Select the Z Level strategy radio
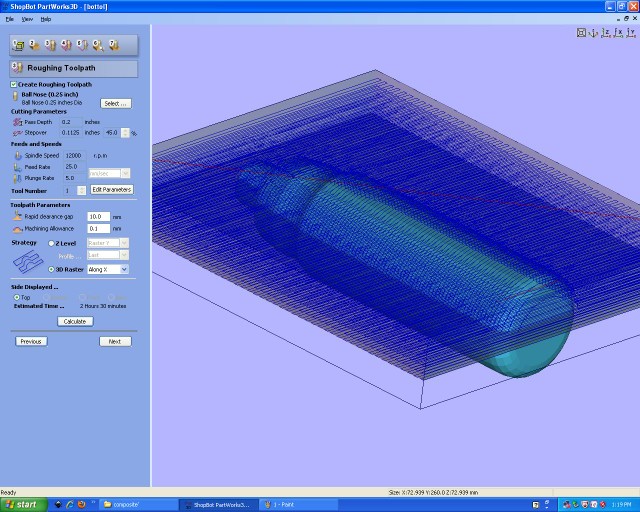The height and width of the screenshot is (512, 640). tap(51, 243)
